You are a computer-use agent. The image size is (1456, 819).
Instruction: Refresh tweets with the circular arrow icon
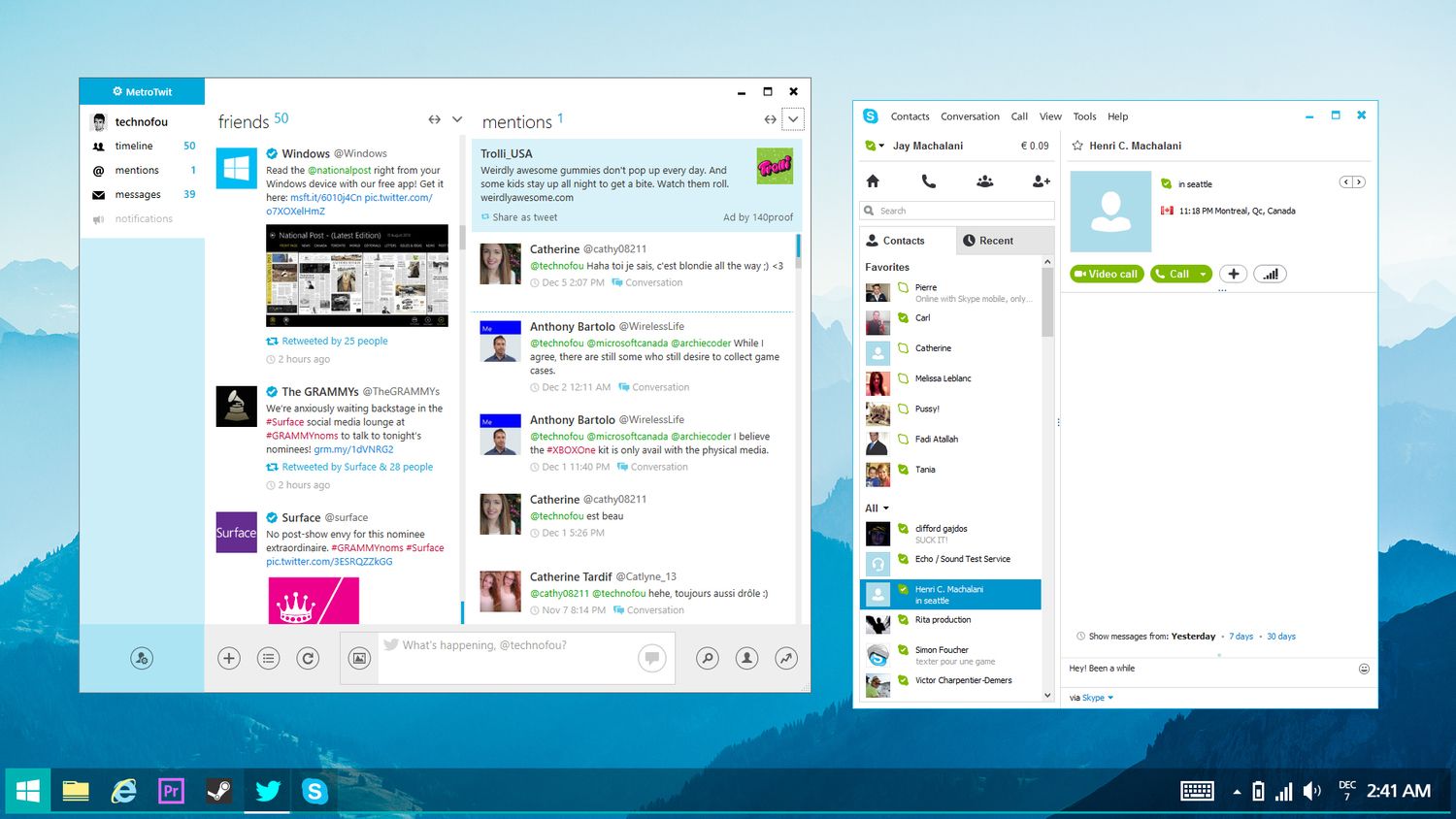coord(308,658)
